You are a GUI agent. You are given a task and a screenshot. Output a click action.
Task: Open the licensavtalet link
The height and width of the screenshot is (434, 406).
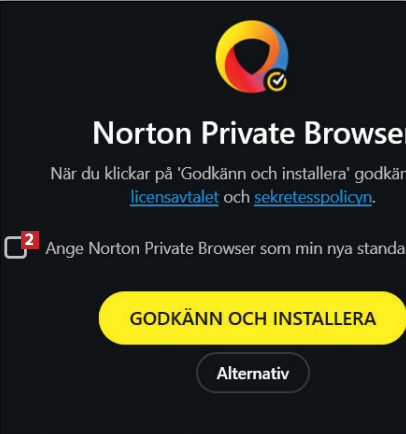click(174, 197)
